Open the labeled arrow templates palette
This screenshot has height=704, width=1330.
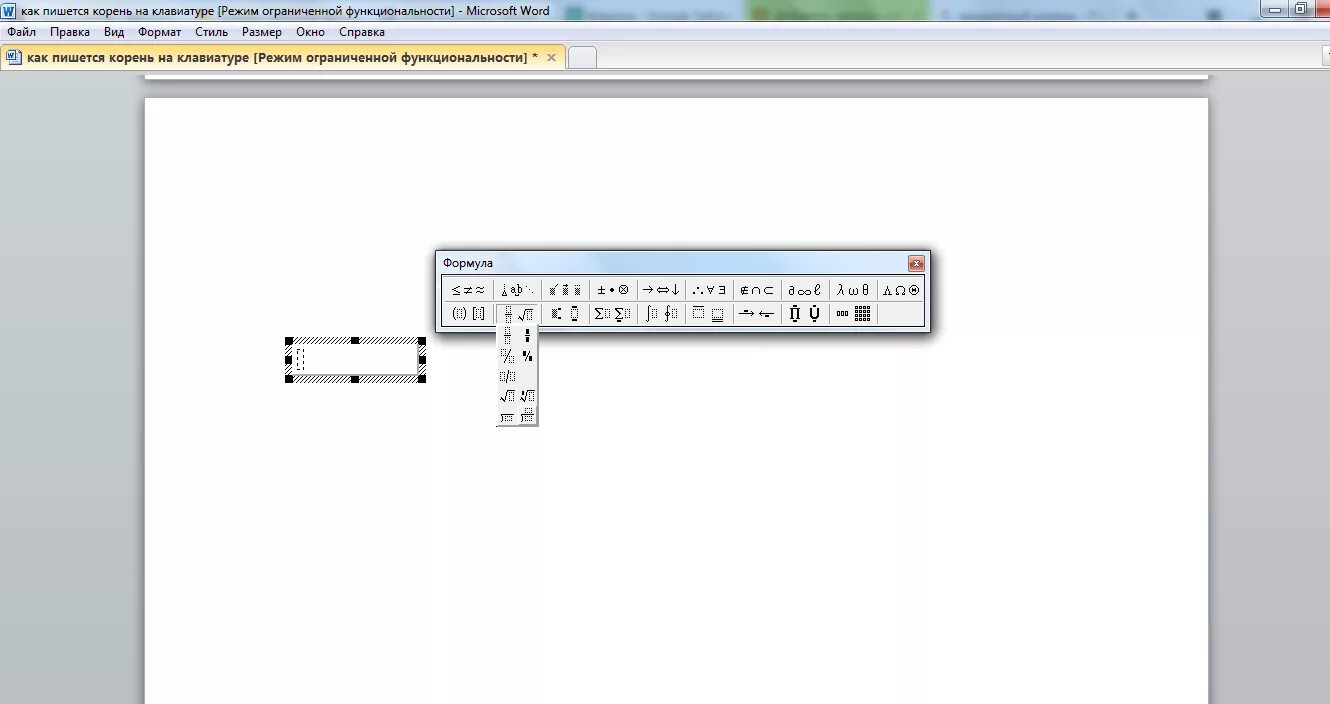coord(756,314)
